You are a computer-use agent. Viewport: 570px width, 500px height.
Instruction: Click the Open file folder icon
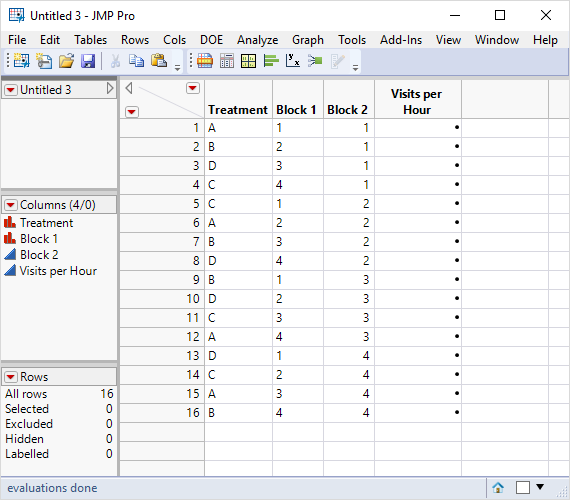[x=67, y=61]
